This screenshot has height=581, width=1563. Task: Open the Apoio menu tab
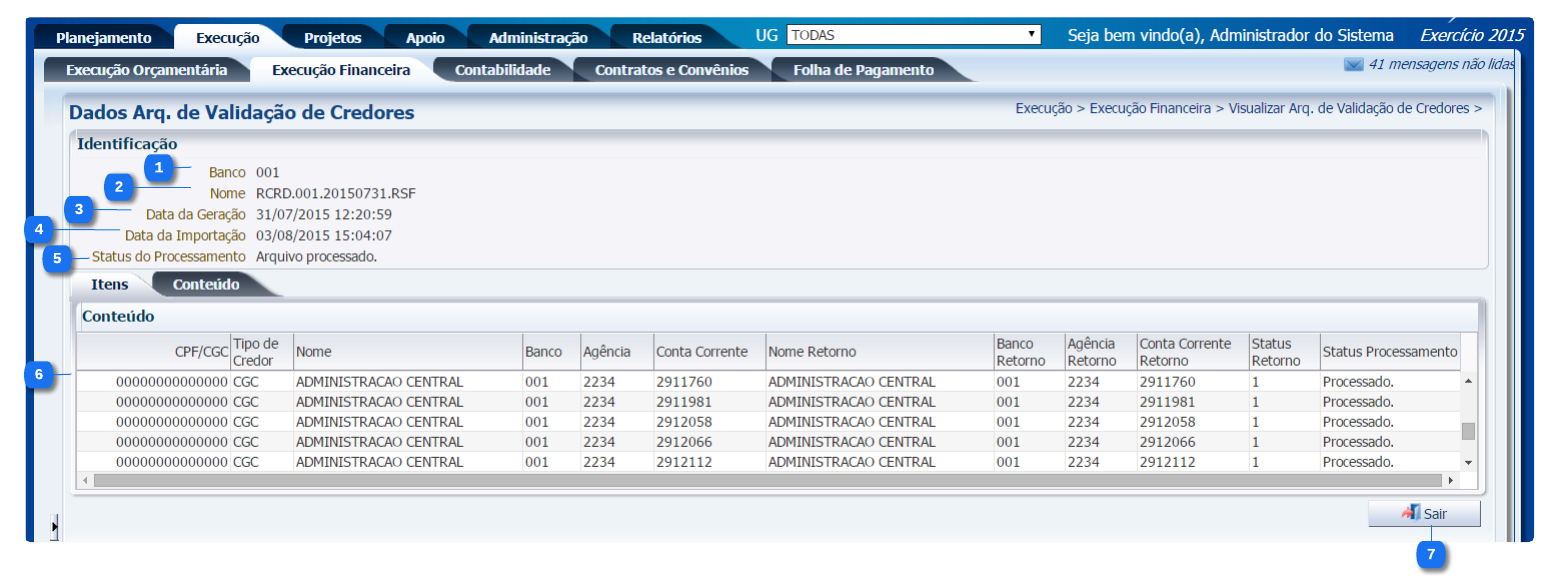pyautogui.click(x=425, y=38)
